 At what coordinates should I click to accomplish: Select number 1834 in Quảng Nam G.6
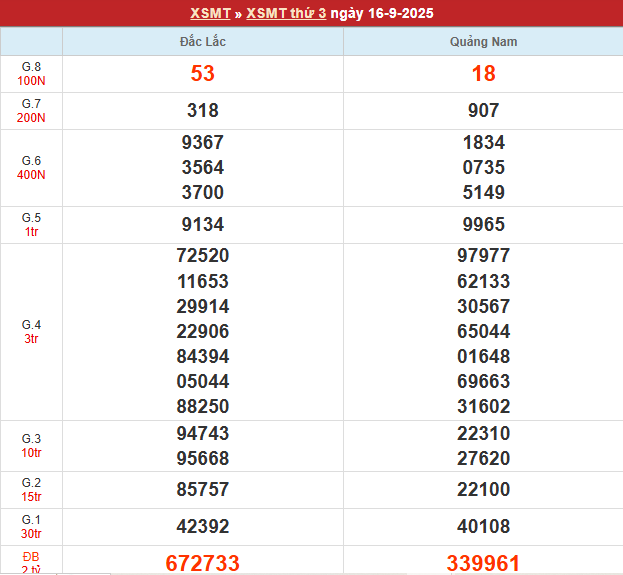click(x=484, y=143)
